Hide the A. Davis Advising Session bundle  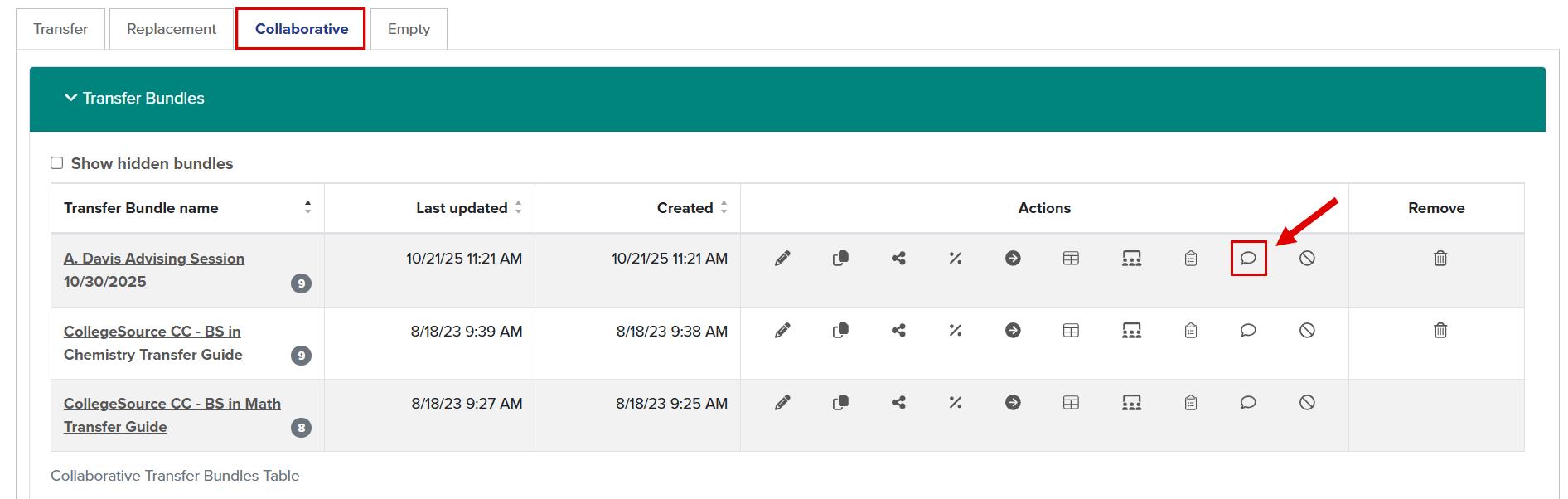coord(1308,258)
